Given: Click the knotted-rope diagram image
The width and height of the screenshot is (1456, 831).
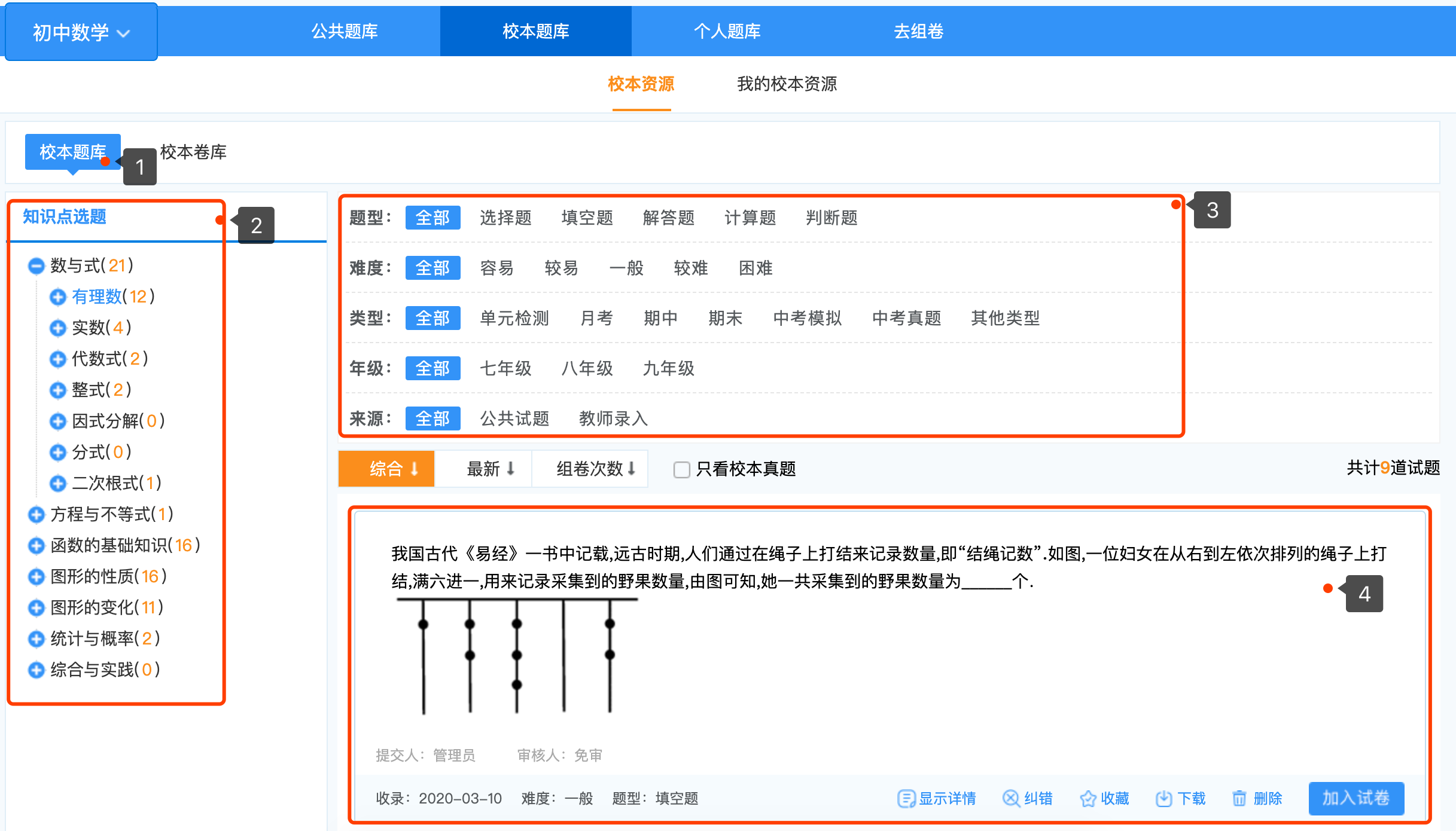Looking at the screenshot, I should pos(517,656).
